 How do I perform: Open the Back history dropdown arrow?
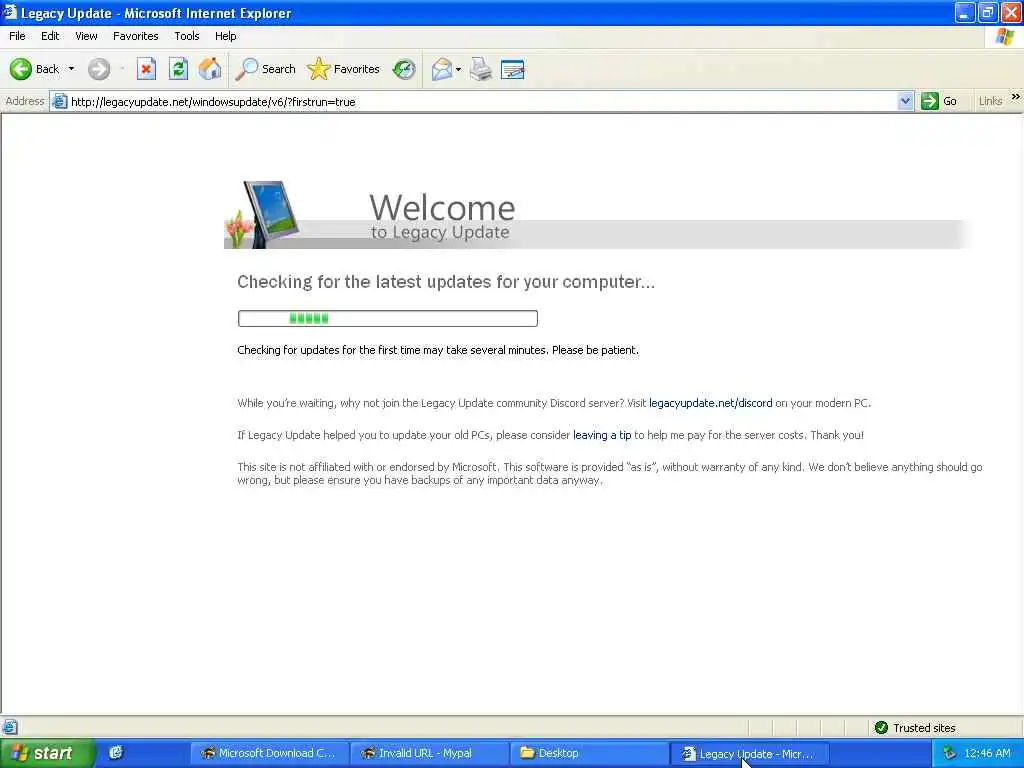point(71,69)
